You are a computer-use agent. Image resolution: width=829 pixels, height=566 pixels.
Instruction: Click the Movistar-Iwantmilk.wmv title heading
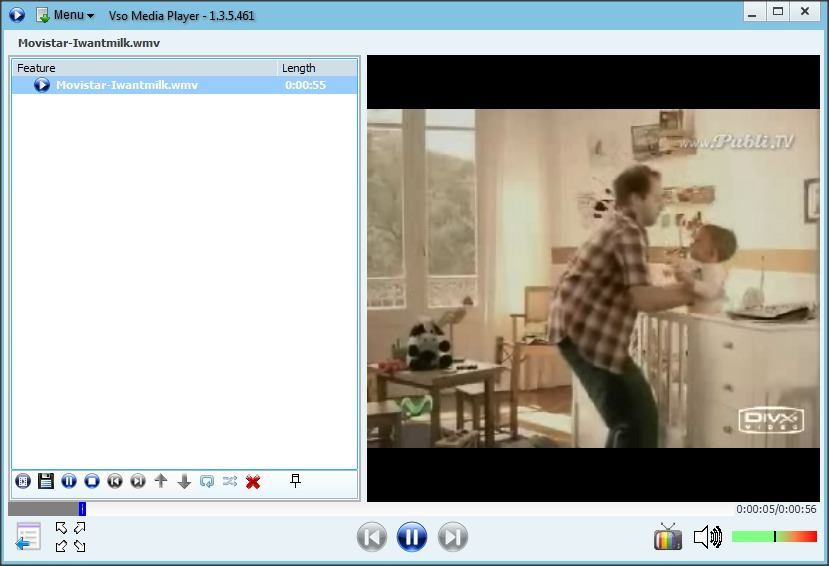pos(89,43)
